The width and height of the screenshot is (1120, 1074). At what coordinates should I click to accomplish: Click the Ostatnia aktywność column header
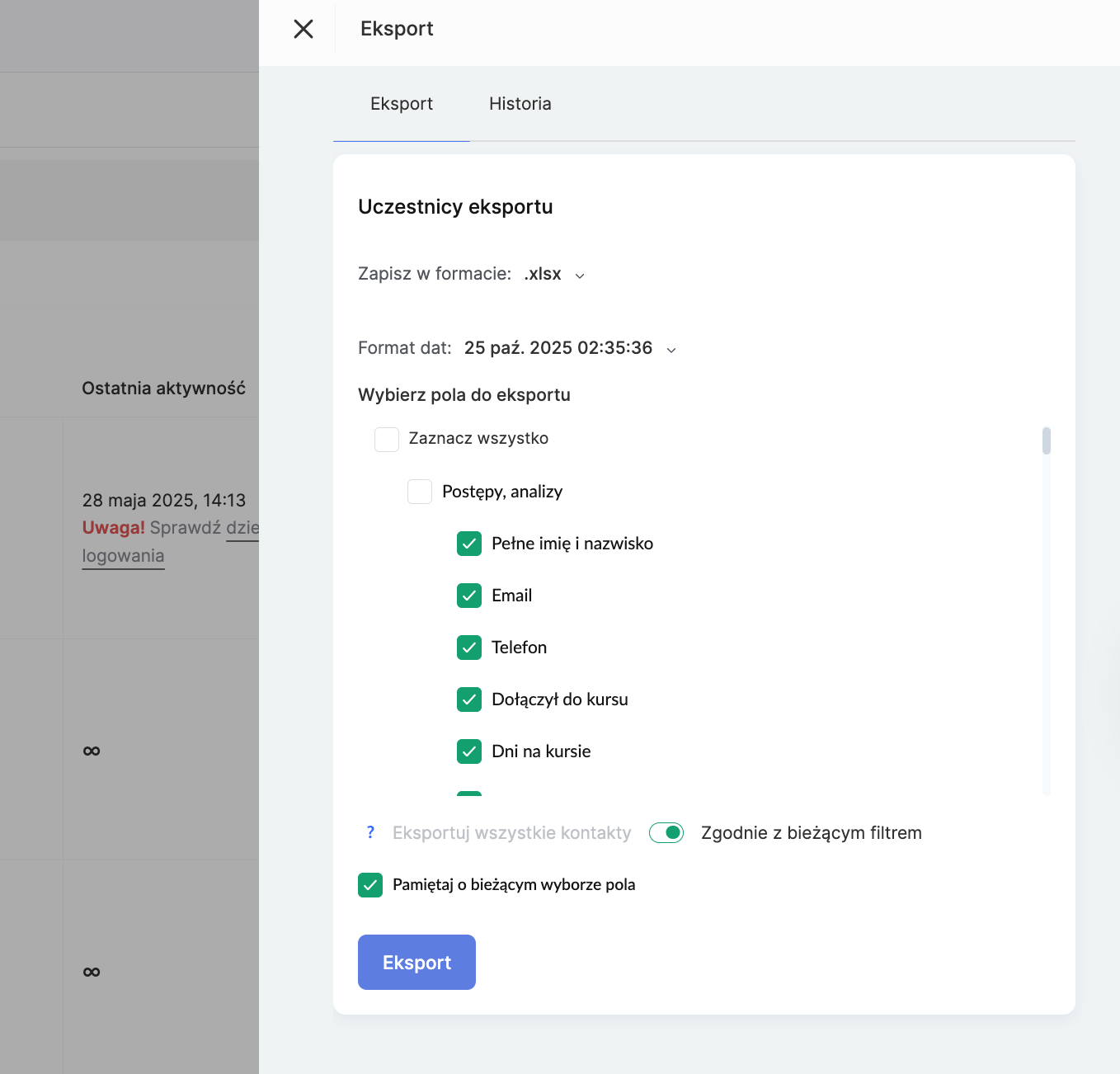click(x=163, y=389)
